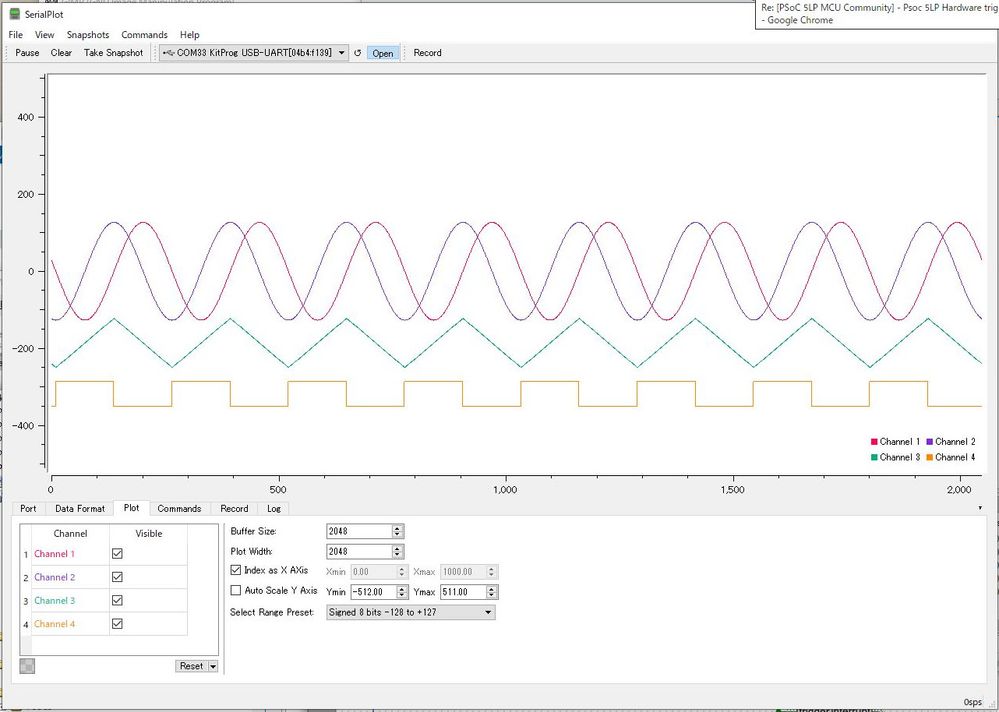999x712 pixels.
Task: Open the Commands menu
Action: pos(144,33)
